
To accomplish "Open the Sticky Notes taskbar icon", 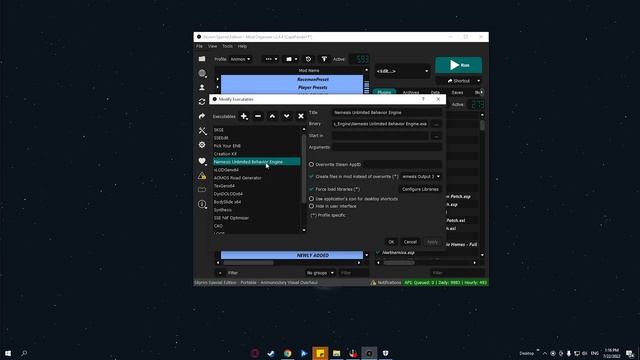I will [x=320, y=353].
